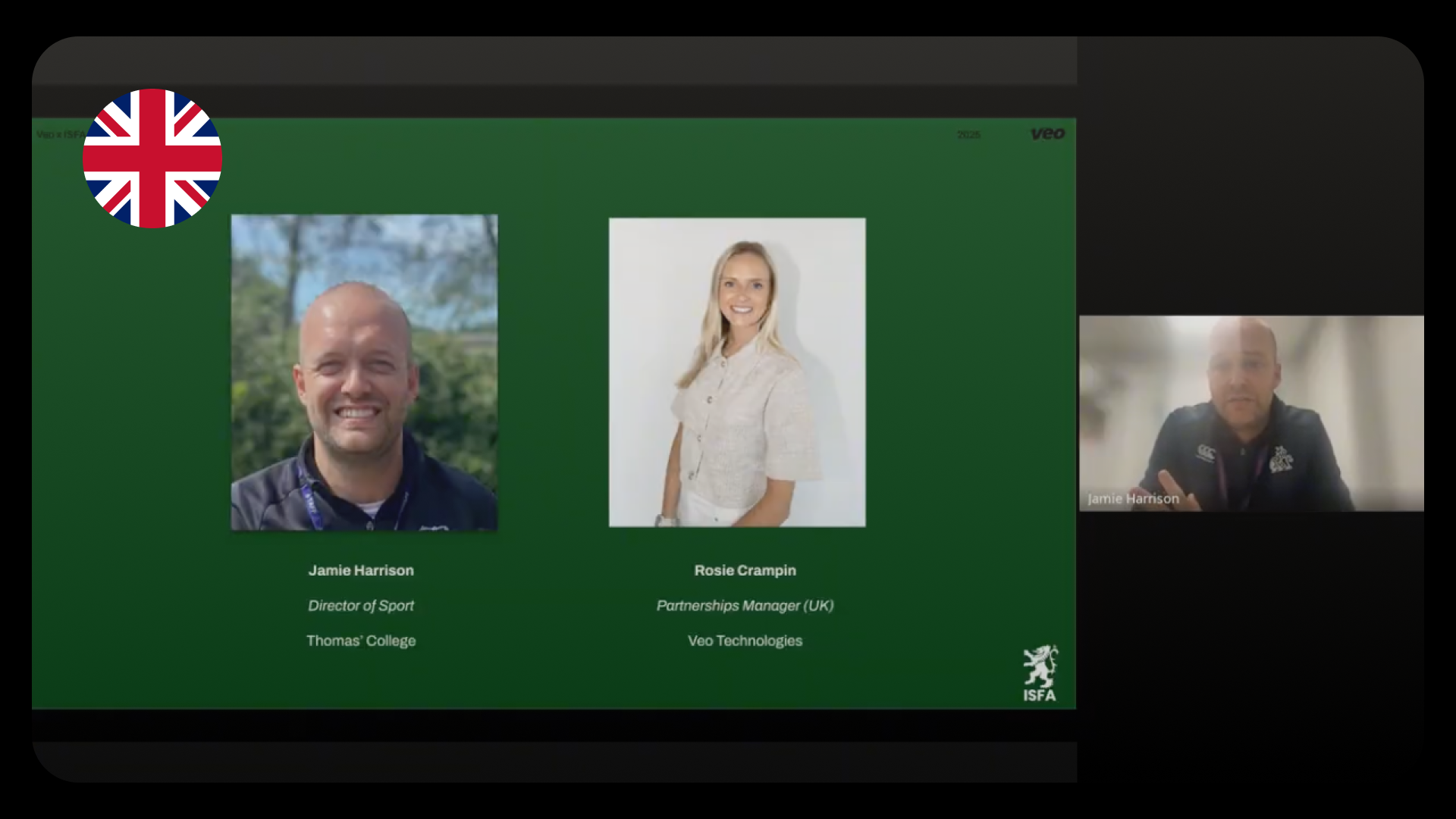Click the Jamie Harrison webcam name label

(1133, 498)
